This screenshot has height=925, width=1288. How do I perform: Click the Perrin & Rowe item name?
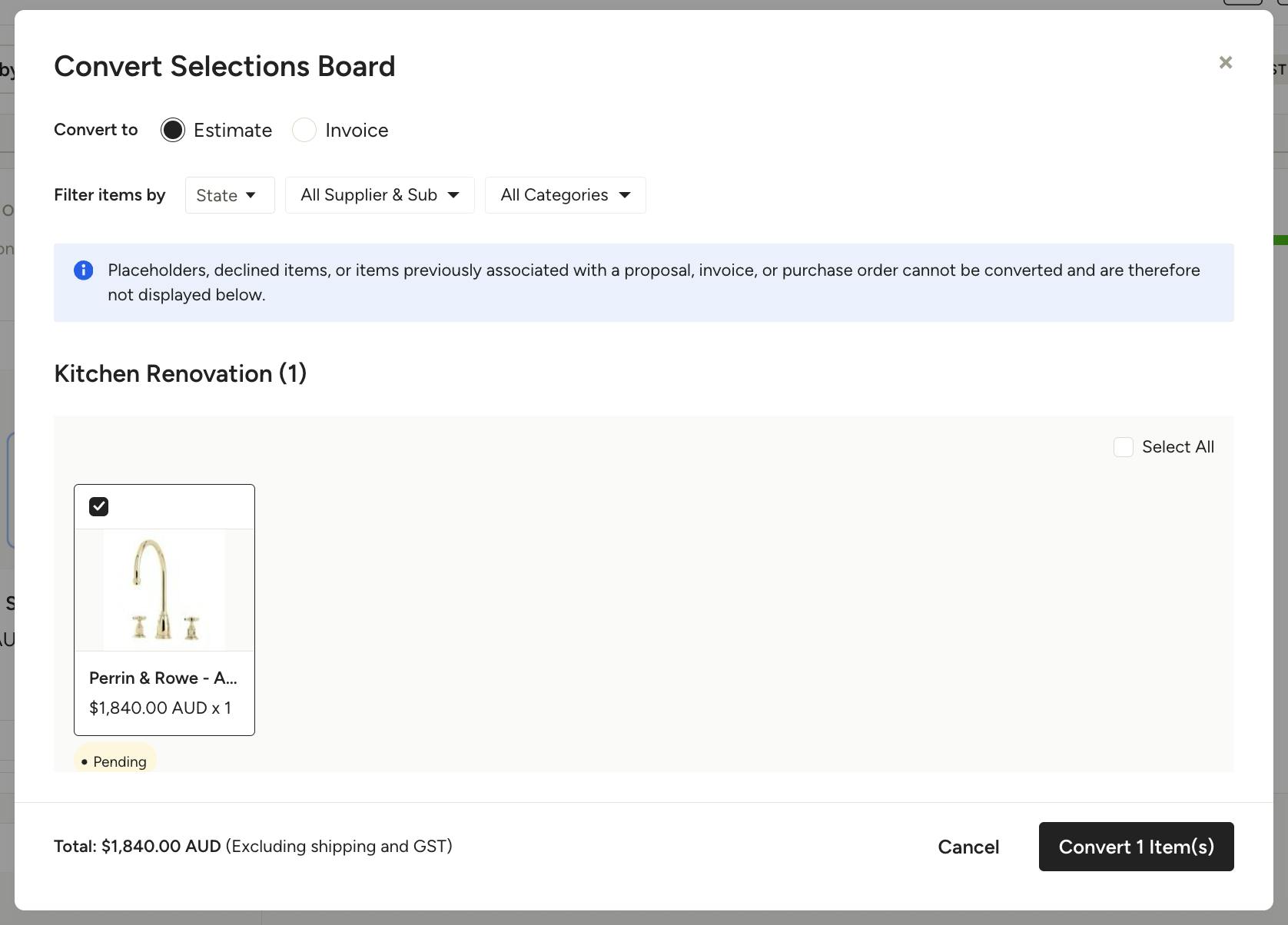(163, 678)
